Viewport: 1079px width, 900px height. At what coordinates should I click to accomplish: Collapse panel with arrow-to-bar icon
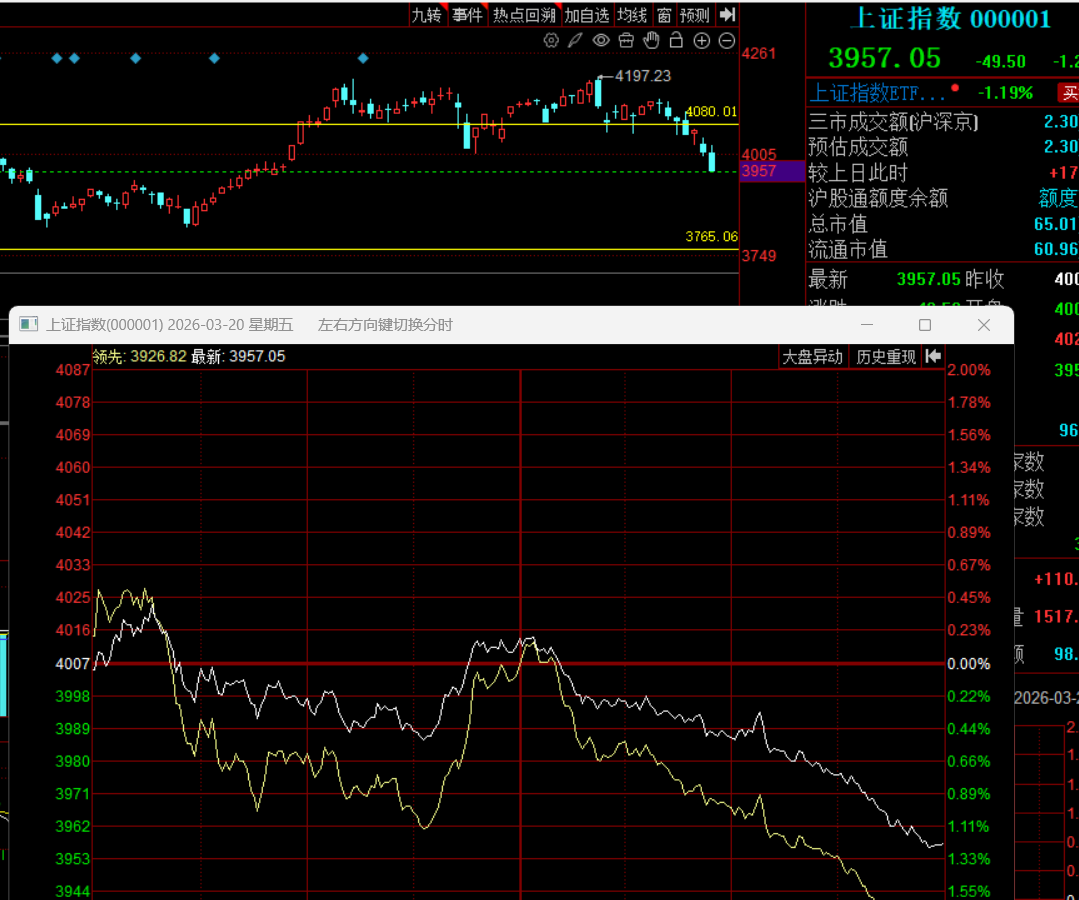[x=727, y=14]
